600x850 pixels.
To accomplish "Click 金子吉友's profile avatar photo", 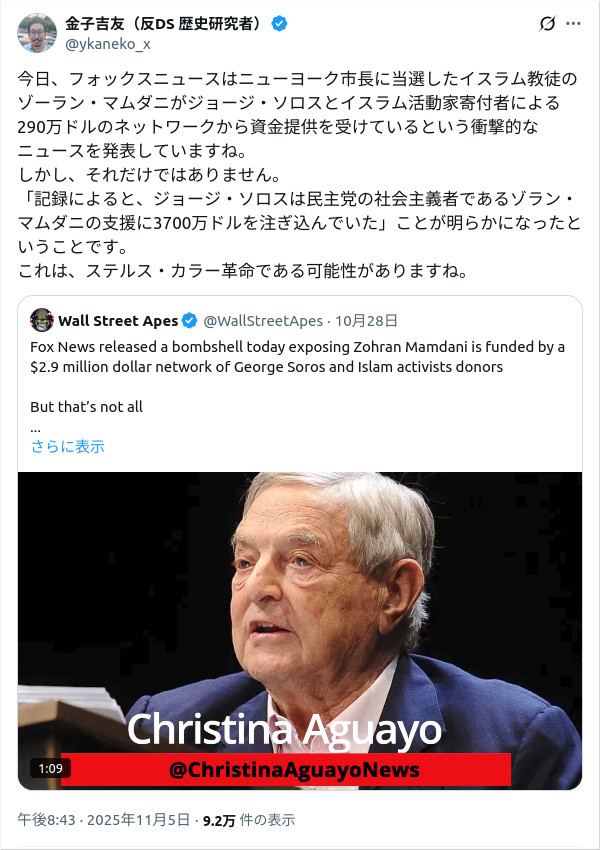I will click(x=37, y=33).
